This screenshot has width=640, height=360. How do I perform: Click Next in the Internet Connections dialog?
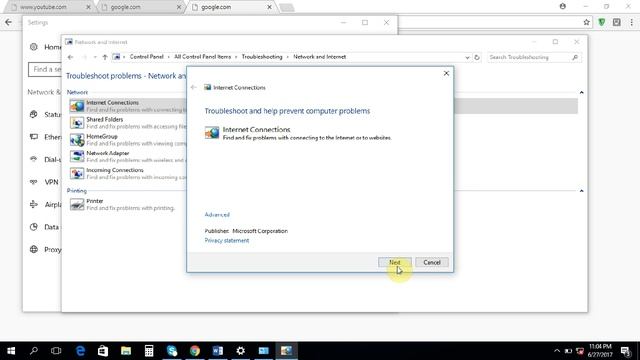click(394, 262)
